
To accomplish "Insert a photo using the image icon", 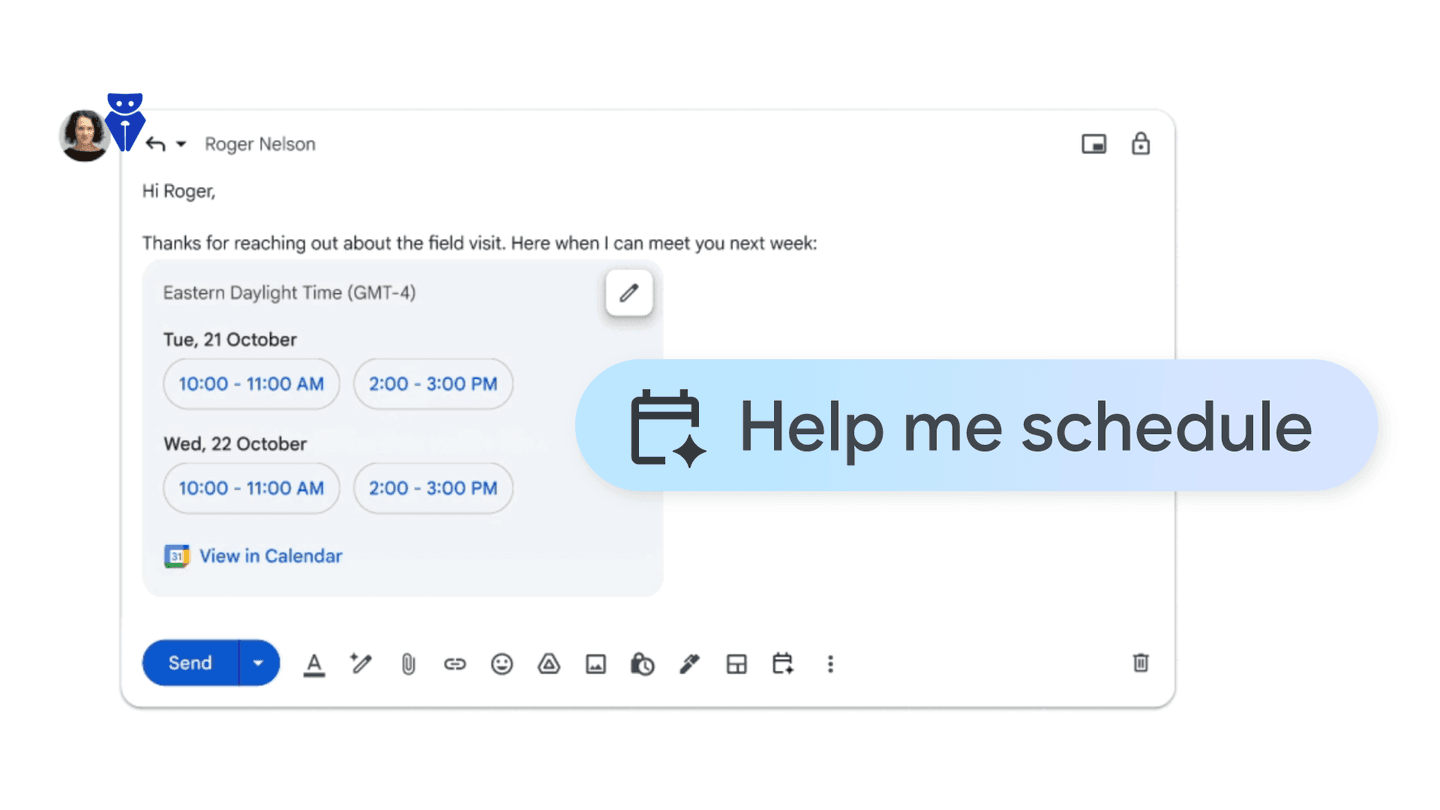I will pyautogui.click(x=595, y=663).
